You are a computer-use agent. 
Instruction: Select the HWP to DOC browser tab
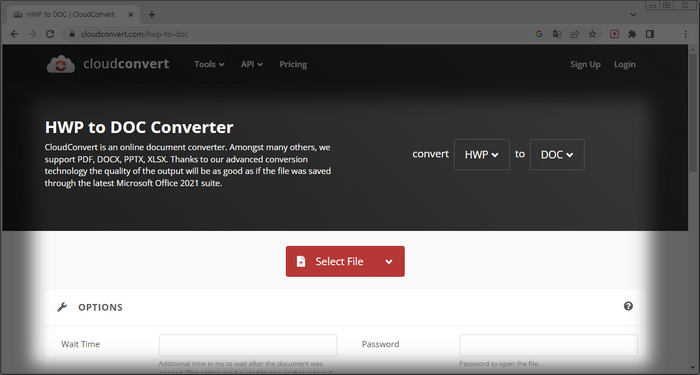coord(74,15)
